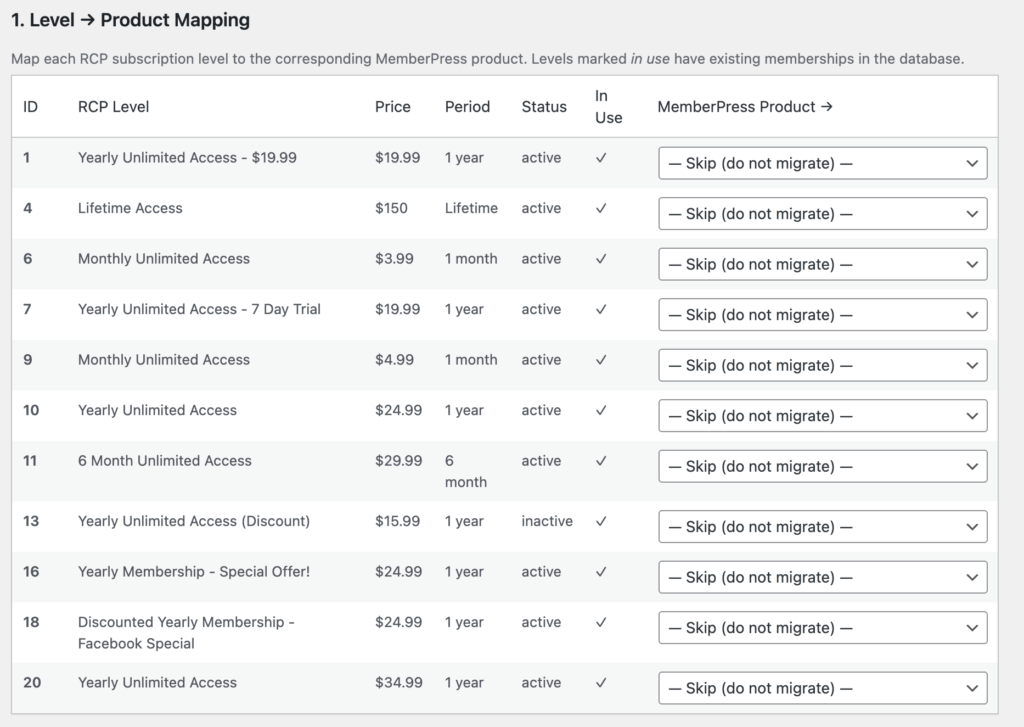This screenshot has width=1024, height=727.
Task: Open product dropdown for Yearly Unlimited Access (Discount)
Action: pyautogui.click(x=822, y=526)
